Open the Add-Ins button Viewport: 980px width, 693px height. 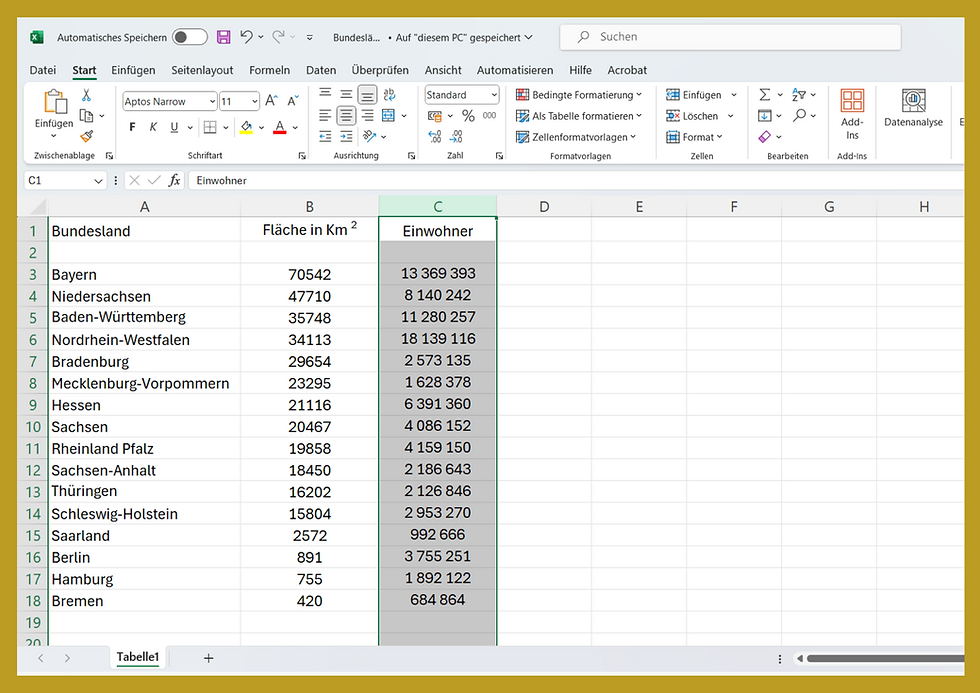[852, 114]
